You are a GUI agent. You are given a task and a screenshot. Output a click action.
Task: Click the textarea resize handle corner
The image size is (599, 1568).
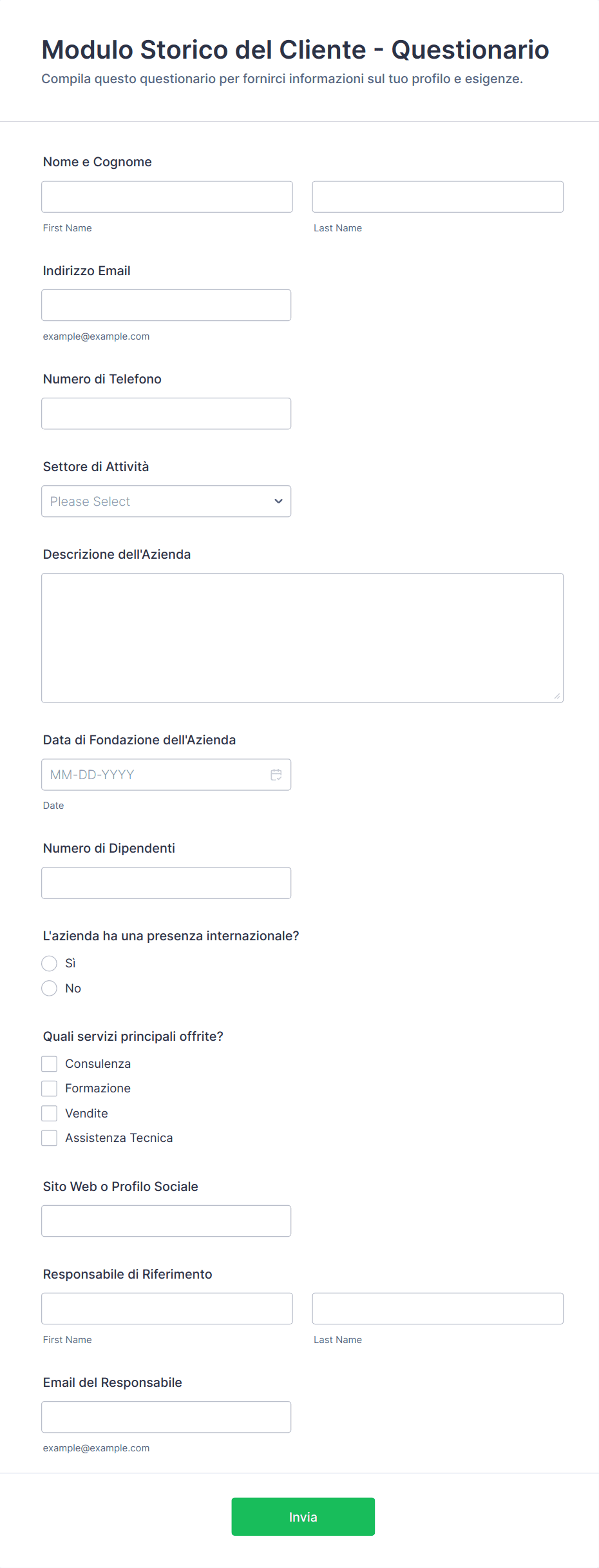pos(556,695)
